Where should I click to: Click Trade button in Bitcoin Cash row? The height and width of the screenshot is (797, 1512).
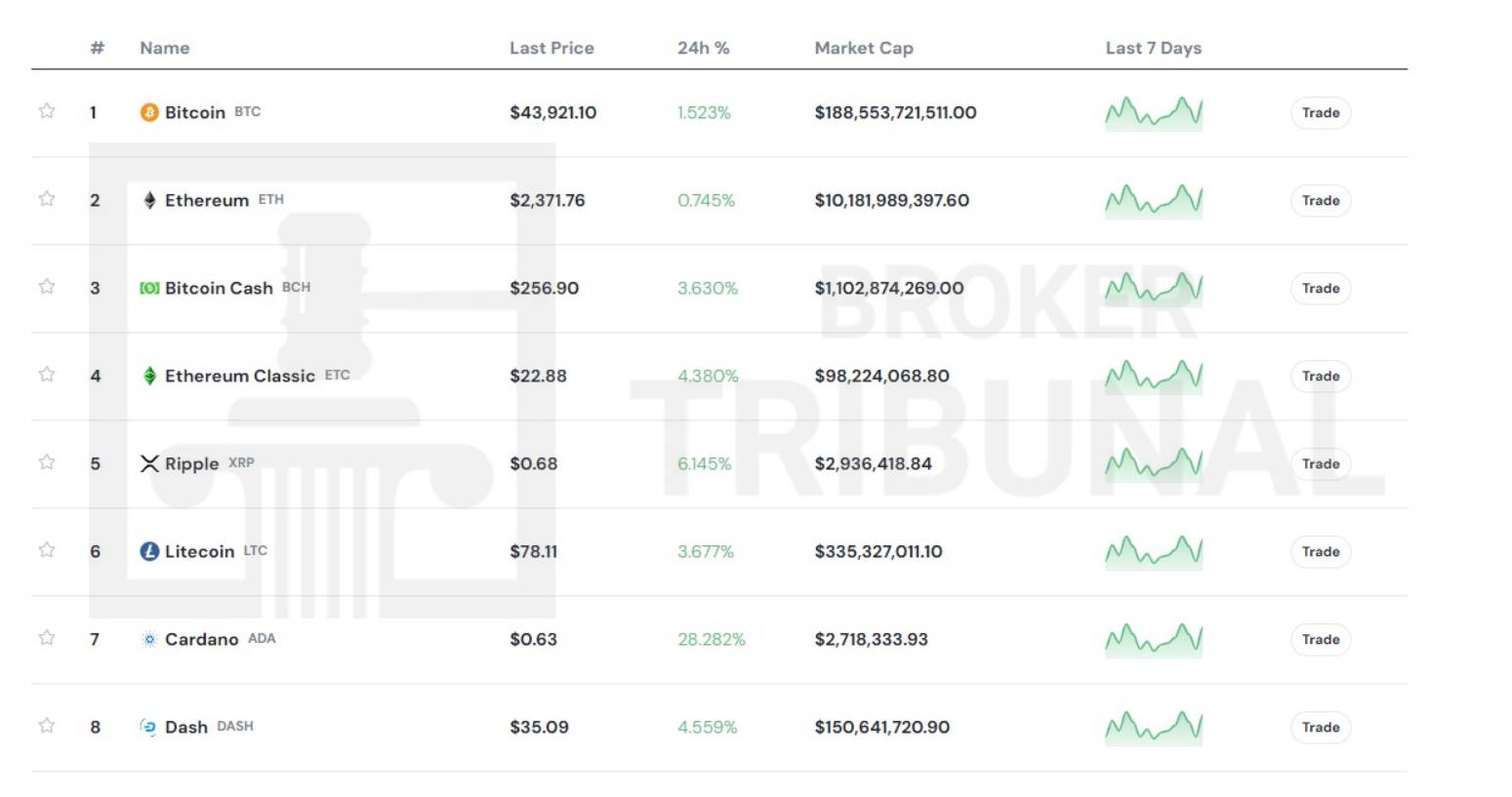(x=1321, y=288)
